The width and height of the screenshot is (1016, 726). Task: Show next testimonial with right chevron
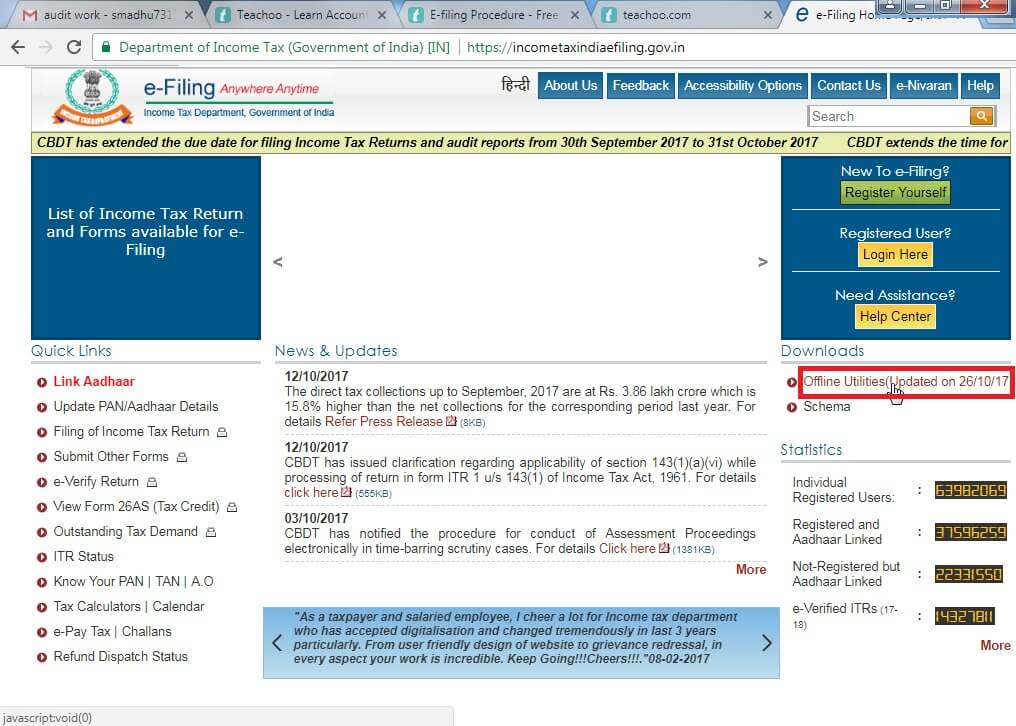tap(767, 643)
